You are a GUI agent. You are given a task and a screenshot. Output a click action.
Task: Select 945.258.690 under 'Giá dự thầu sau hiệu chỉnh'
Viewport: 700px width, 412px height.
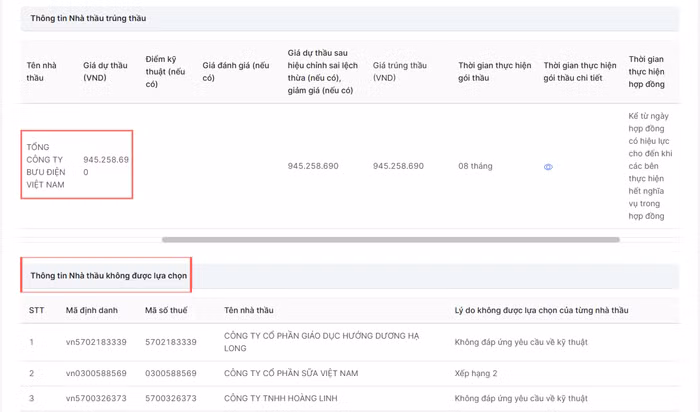[x=313, y=166]
